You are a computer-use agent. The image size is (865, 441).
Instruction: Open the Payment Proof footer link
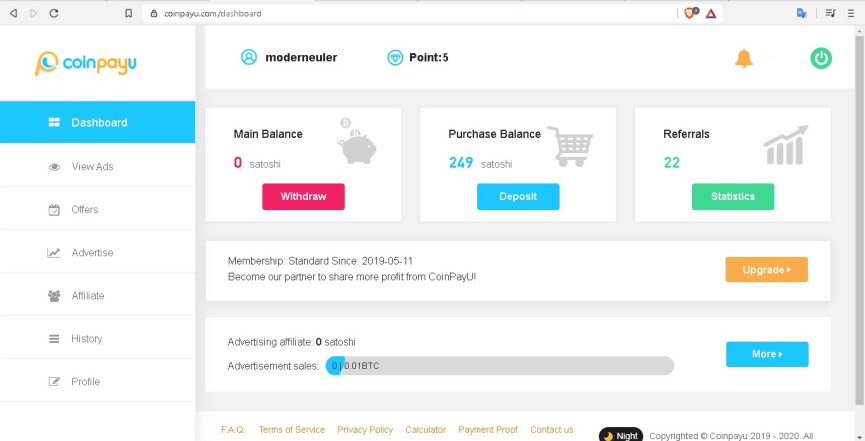coord(488,429)
